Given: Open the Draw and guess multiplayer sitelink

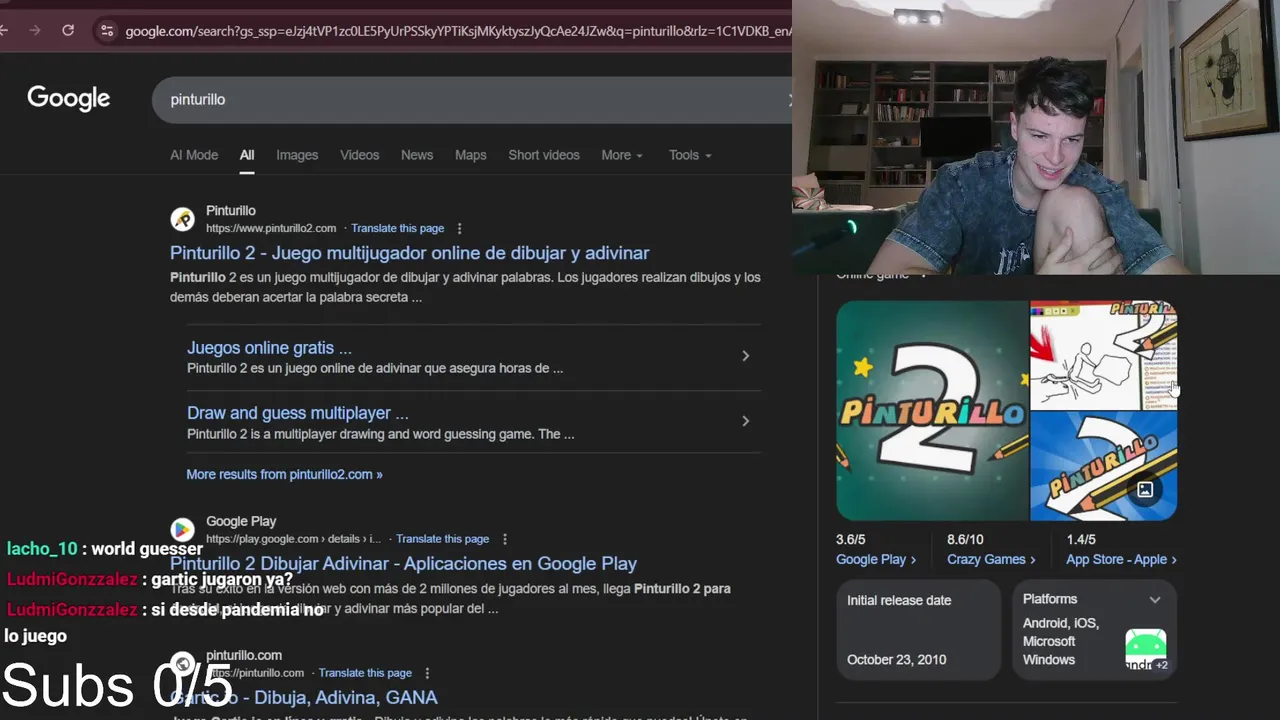Looking at the screenshot, I should click(x=297, y=413).
